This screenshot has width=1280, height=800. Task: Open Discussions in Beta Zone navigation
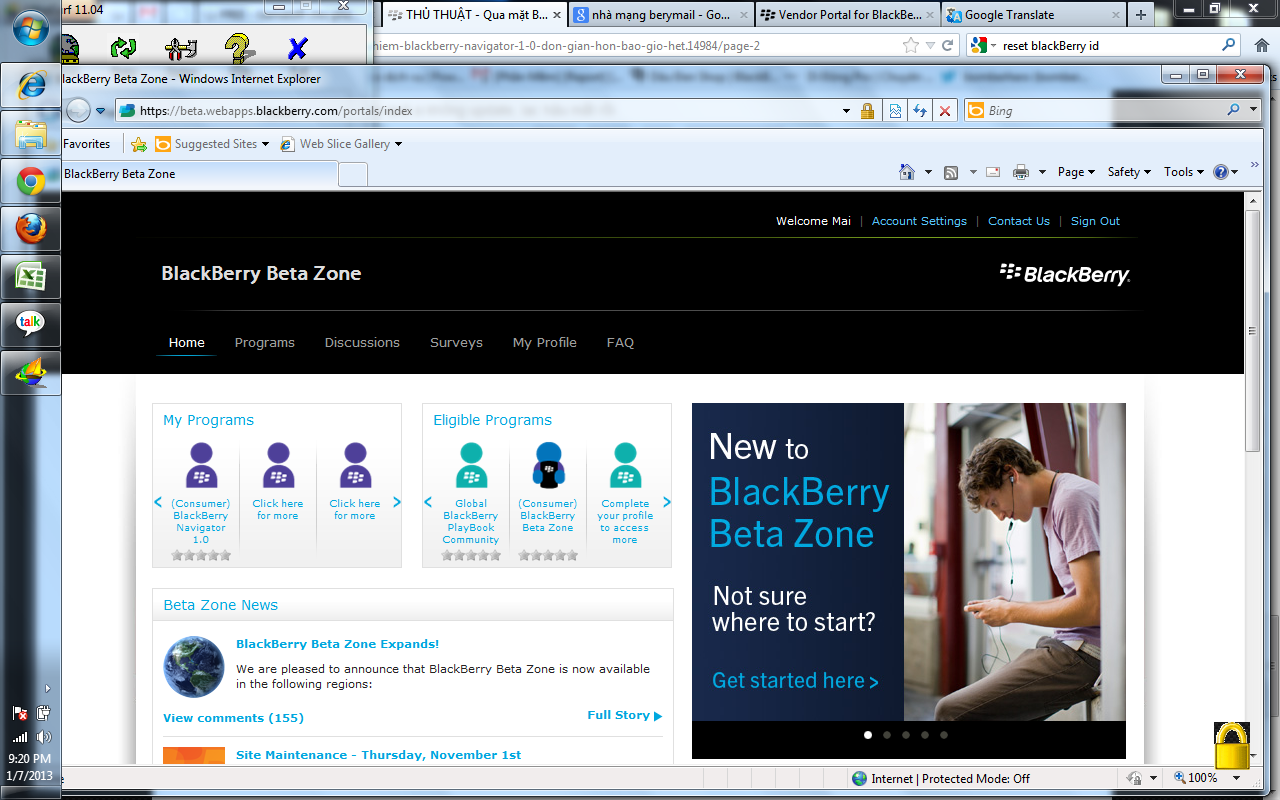point(362,342)
